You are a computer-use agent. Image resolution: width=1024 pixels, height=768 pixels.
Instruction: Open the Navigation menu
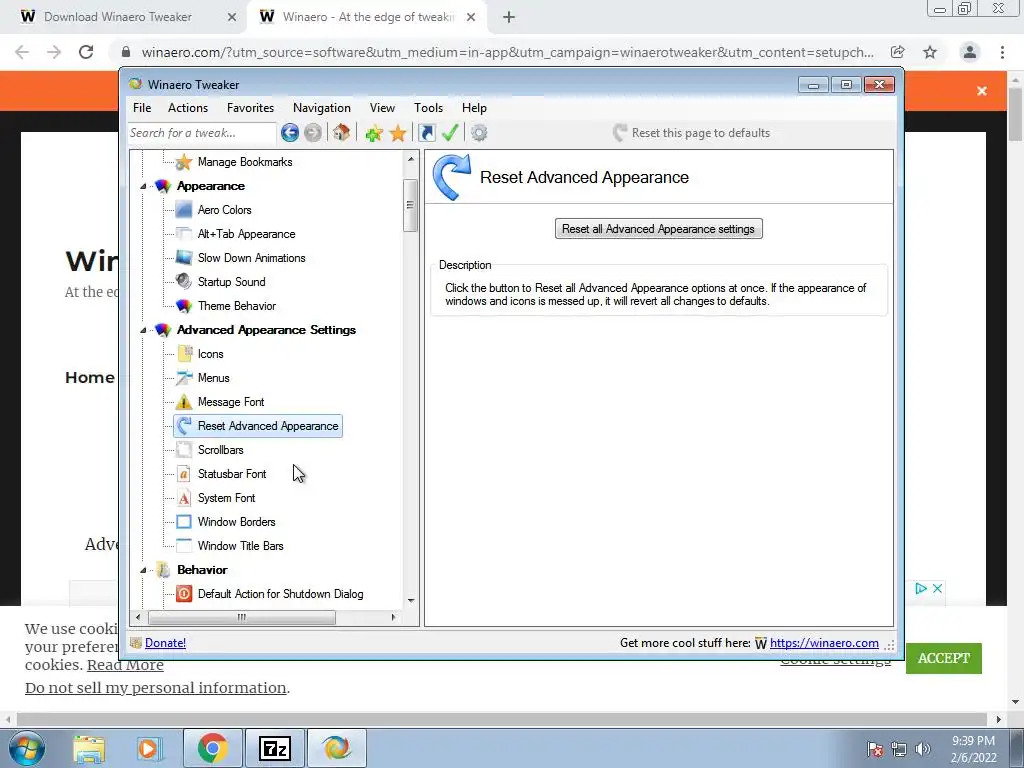(x=322, y=108)
